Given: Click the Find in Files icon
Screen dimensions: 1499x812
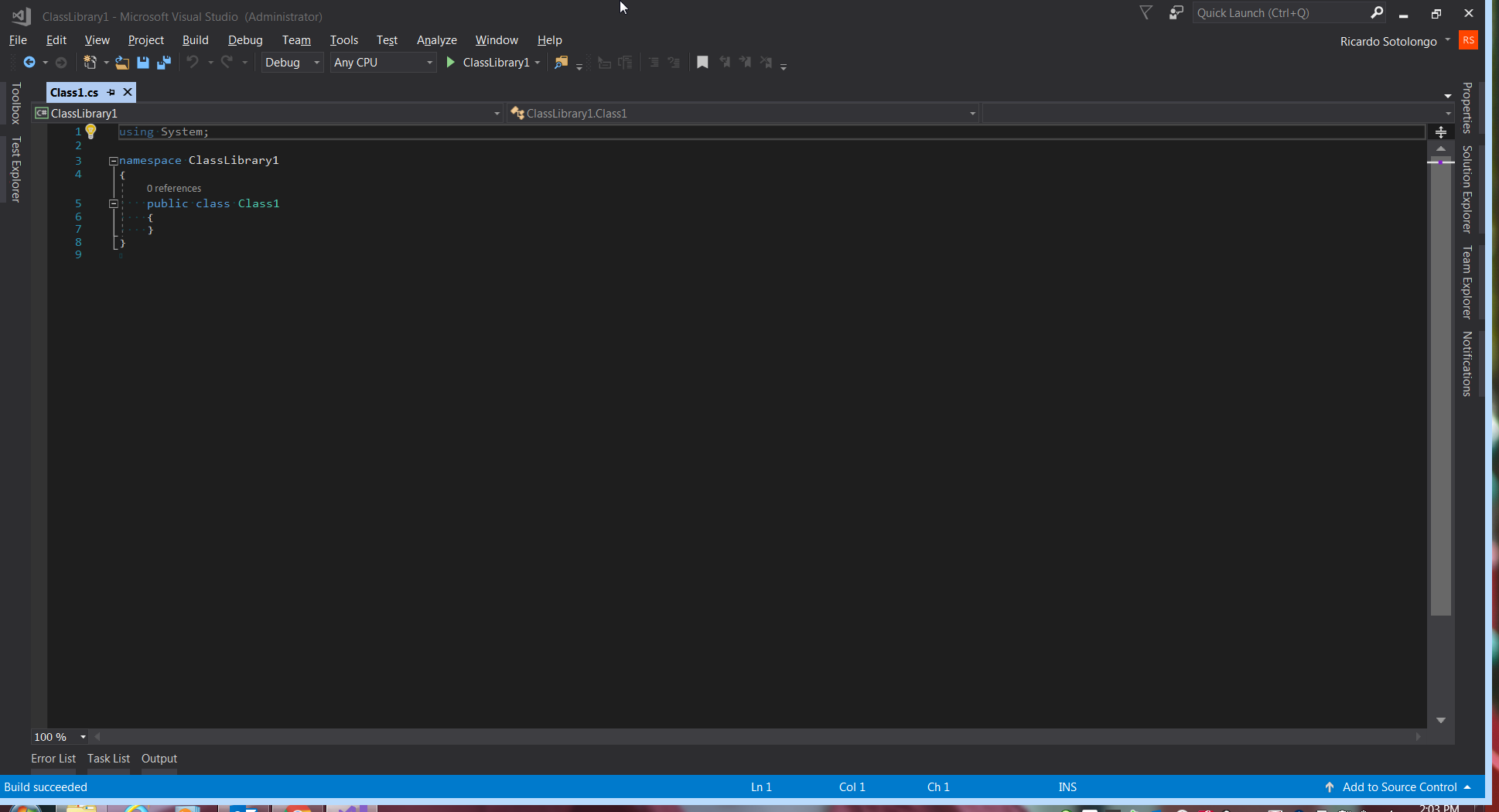Looking at the screenshot, I should 562,63.
